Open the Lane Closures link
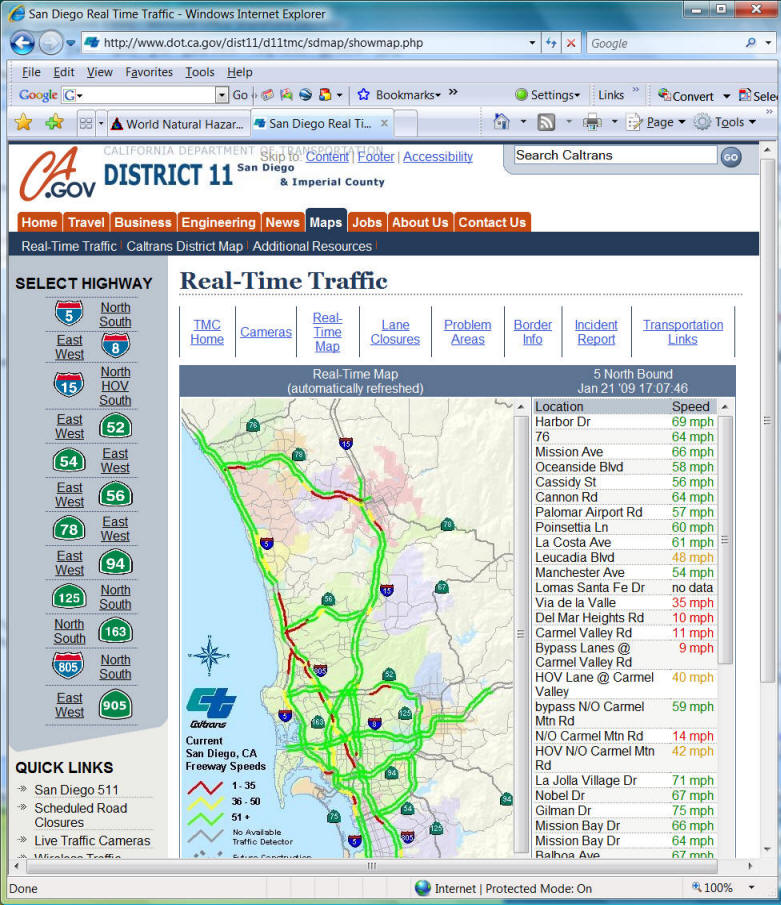Screen dimensions: 781x905 pos(395,332)
